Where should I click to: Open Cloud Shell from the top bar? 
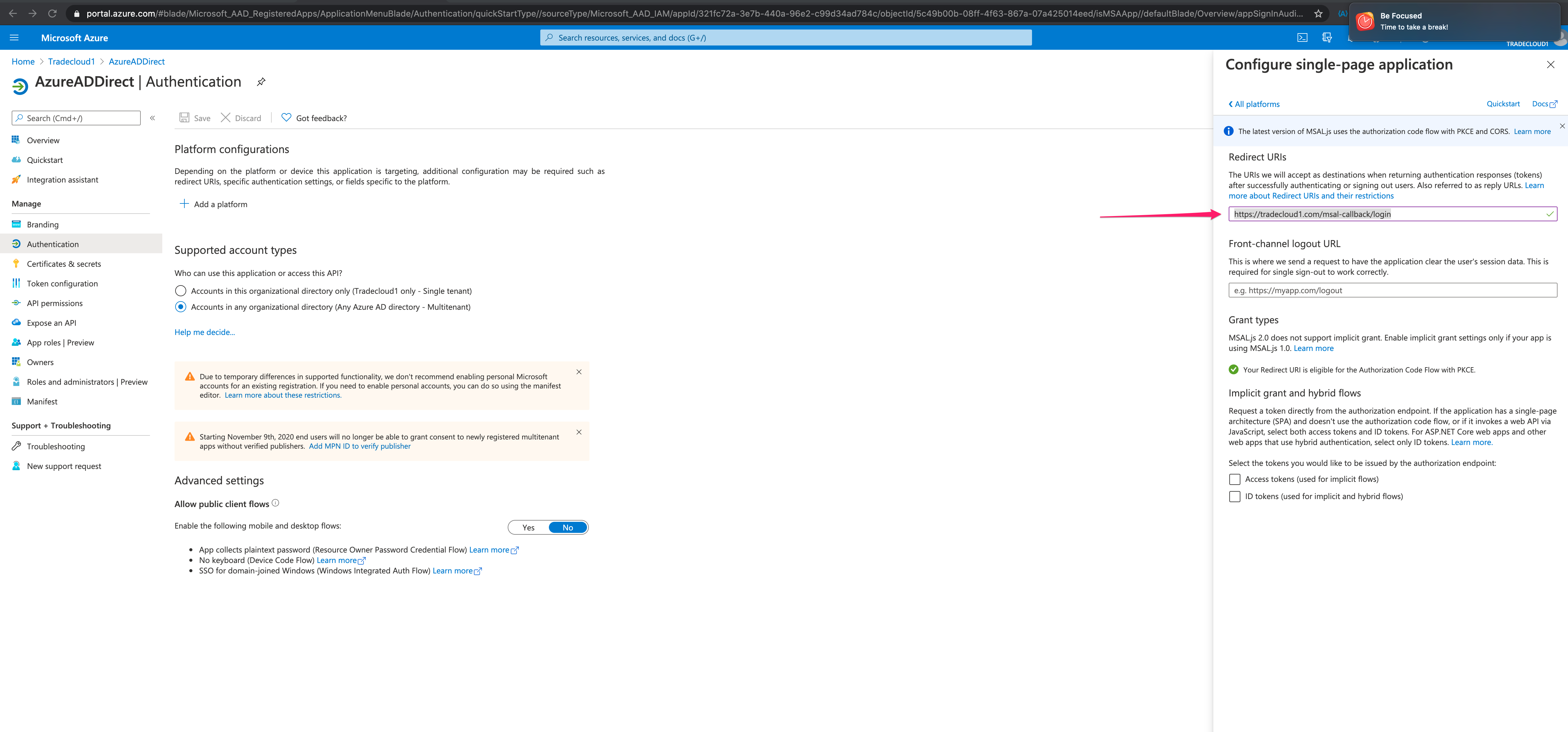tap(1302, 38)
